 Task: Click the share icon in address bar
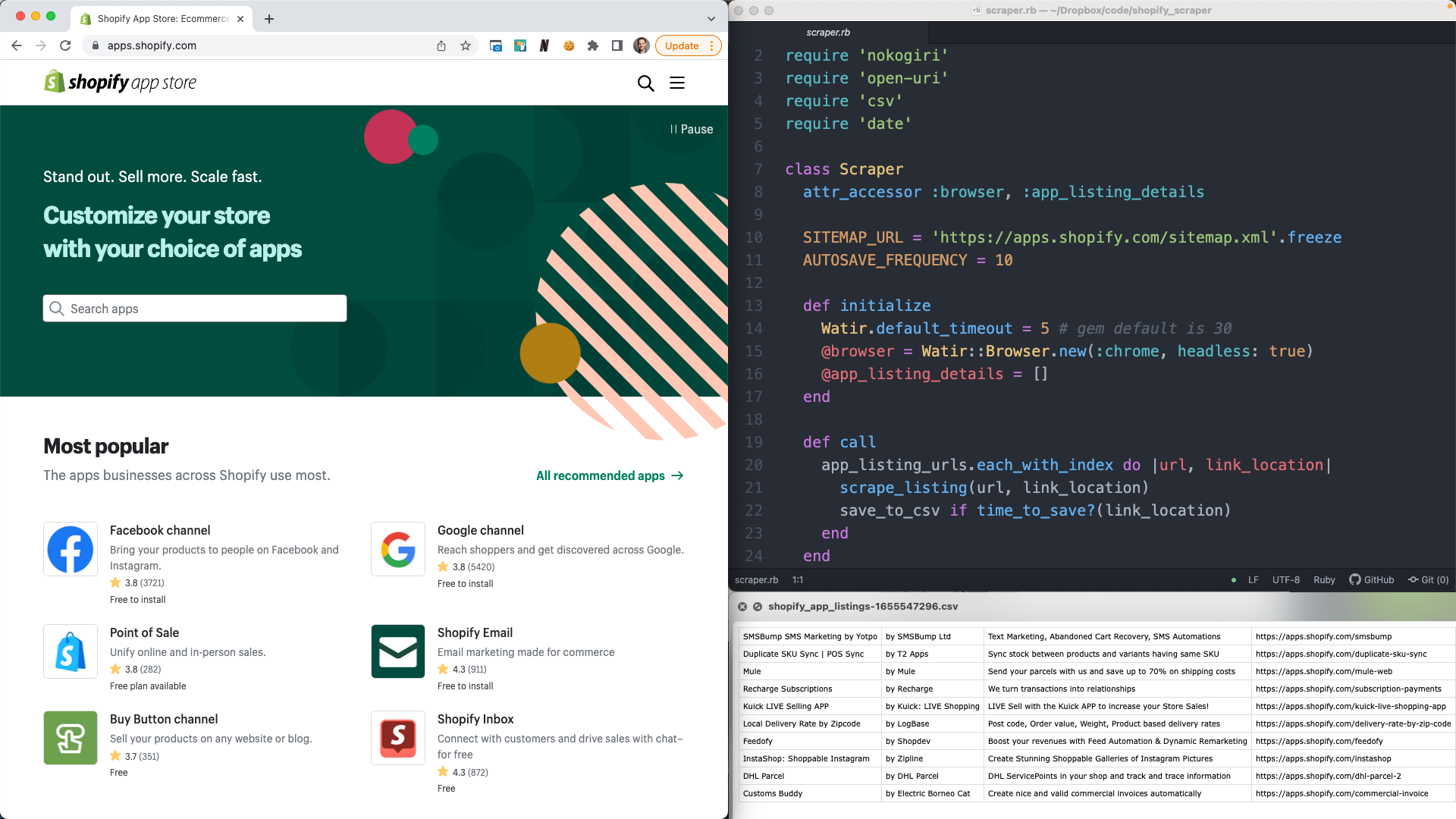pyautogui.click(x=441, y=46)
